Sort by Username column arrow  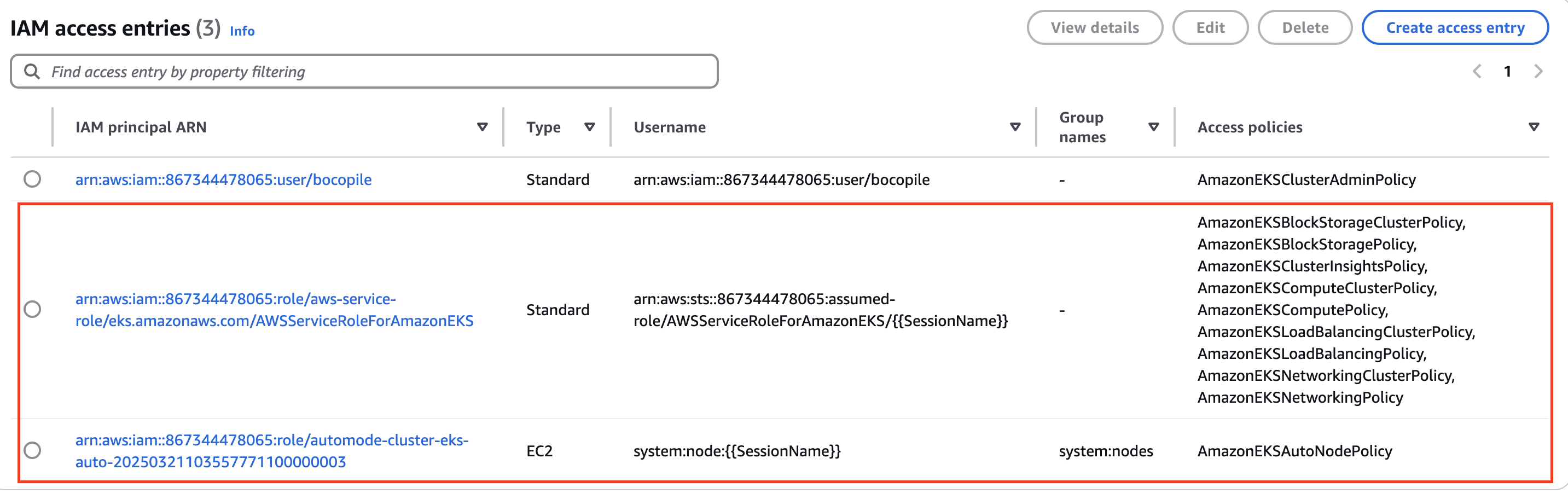point(1015,127)
